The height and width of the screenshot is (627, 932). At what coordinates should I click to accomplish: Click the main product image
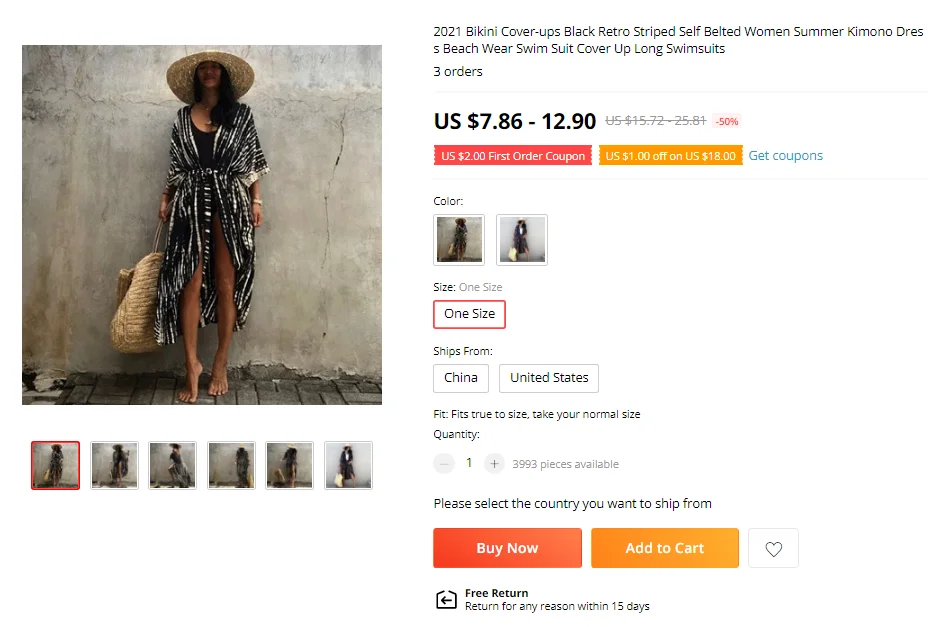[202, 225]
